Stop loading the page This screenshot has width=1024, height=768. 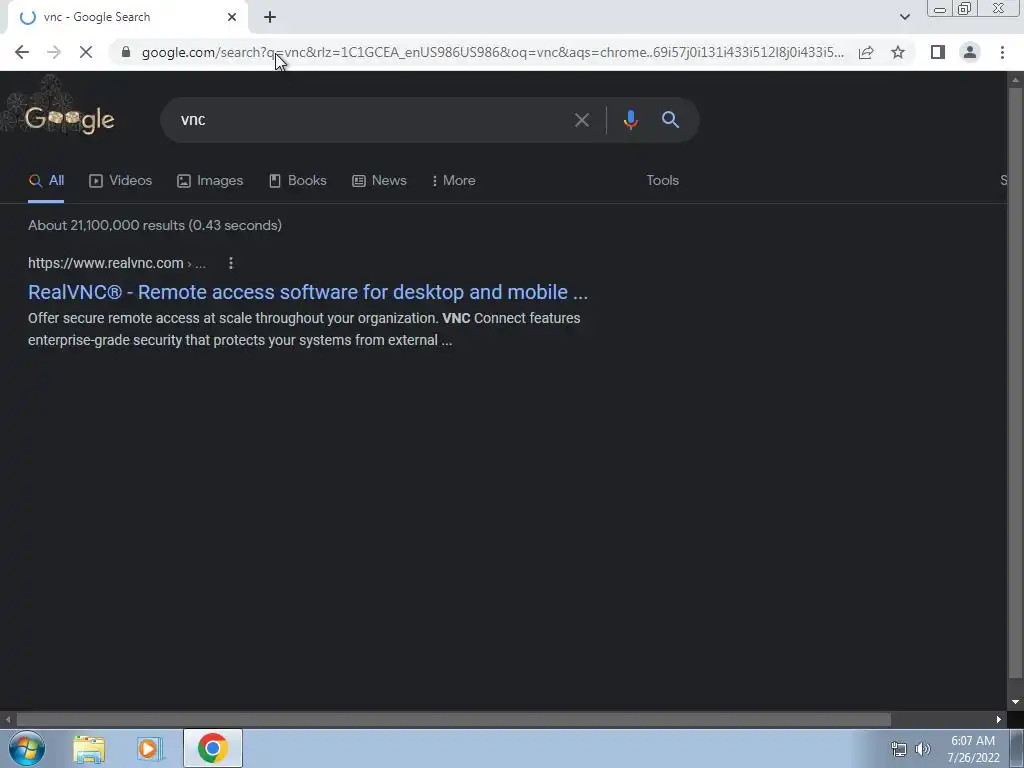click(x=86, y=52)
